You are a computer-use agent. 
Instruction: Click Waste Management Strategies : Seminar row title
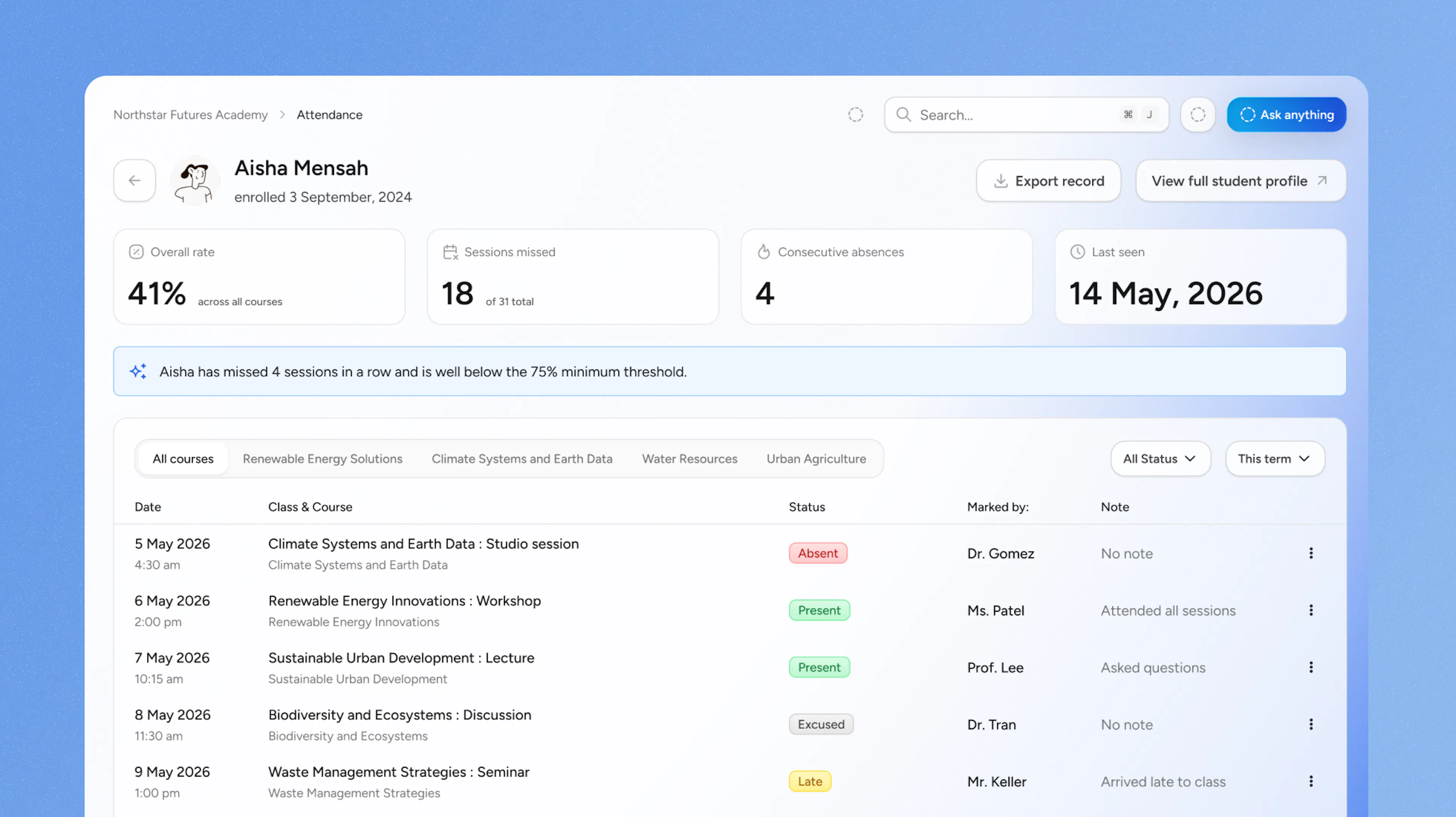399,772
